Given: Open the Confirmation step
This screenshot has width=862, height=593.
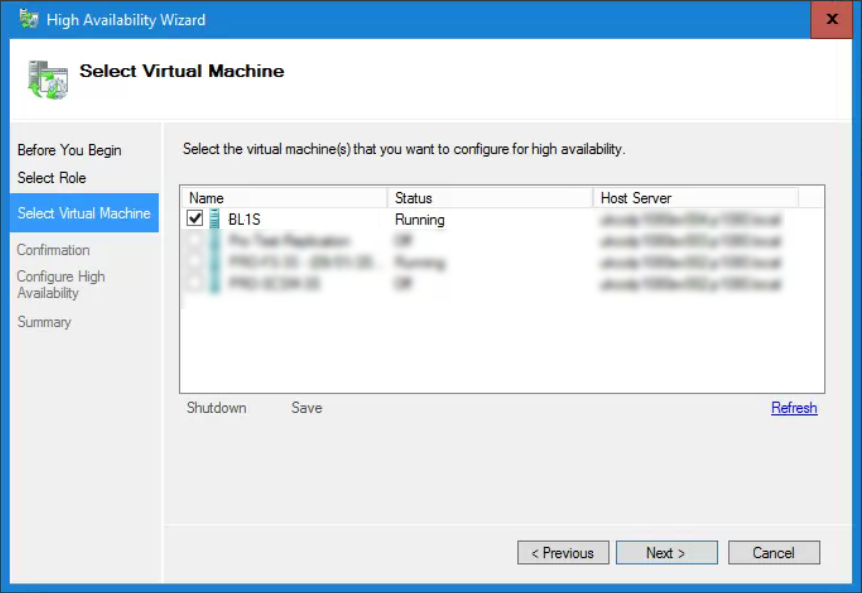Looking at the screenshot, I should (53, 250).
